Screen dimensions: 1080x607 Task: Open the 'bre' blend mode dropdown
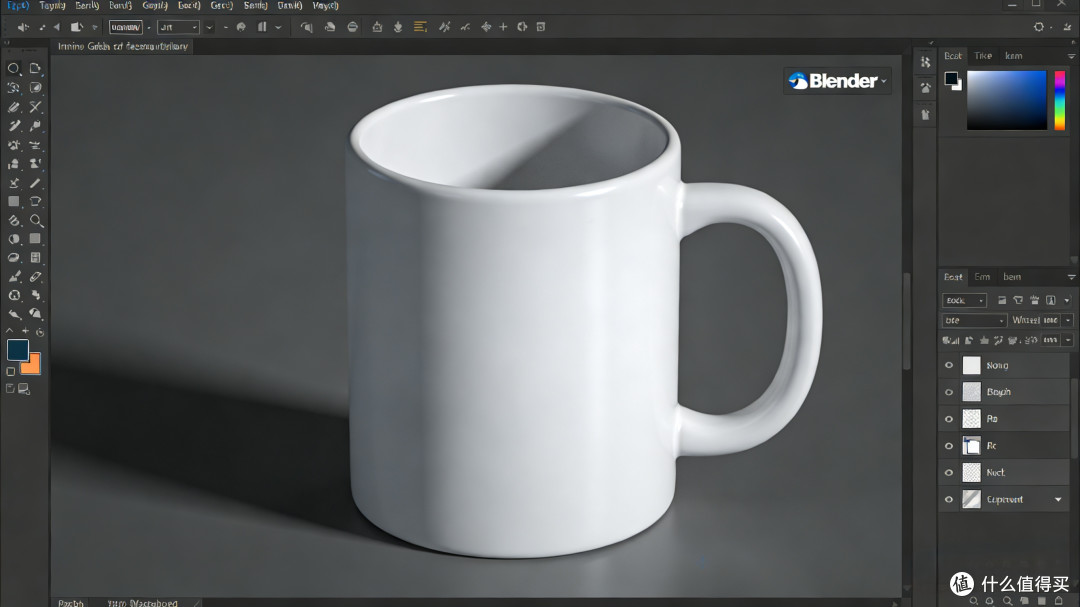pos(974,320)
